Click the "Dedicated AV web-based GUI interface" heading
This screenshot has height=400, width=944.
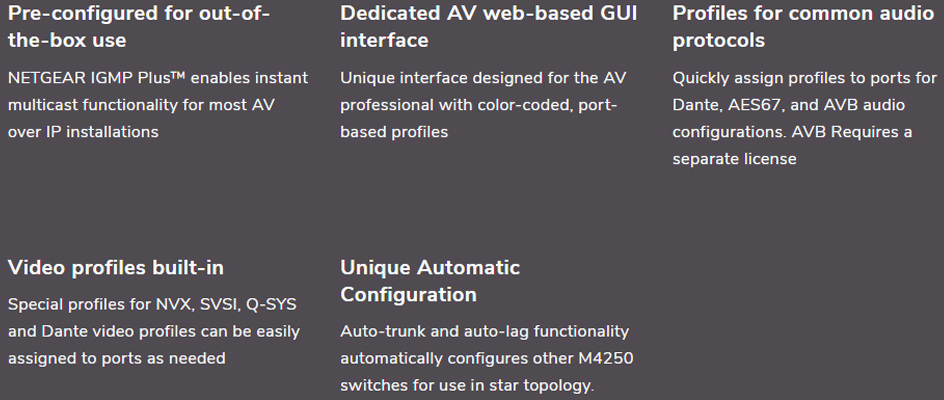(488, 27)
